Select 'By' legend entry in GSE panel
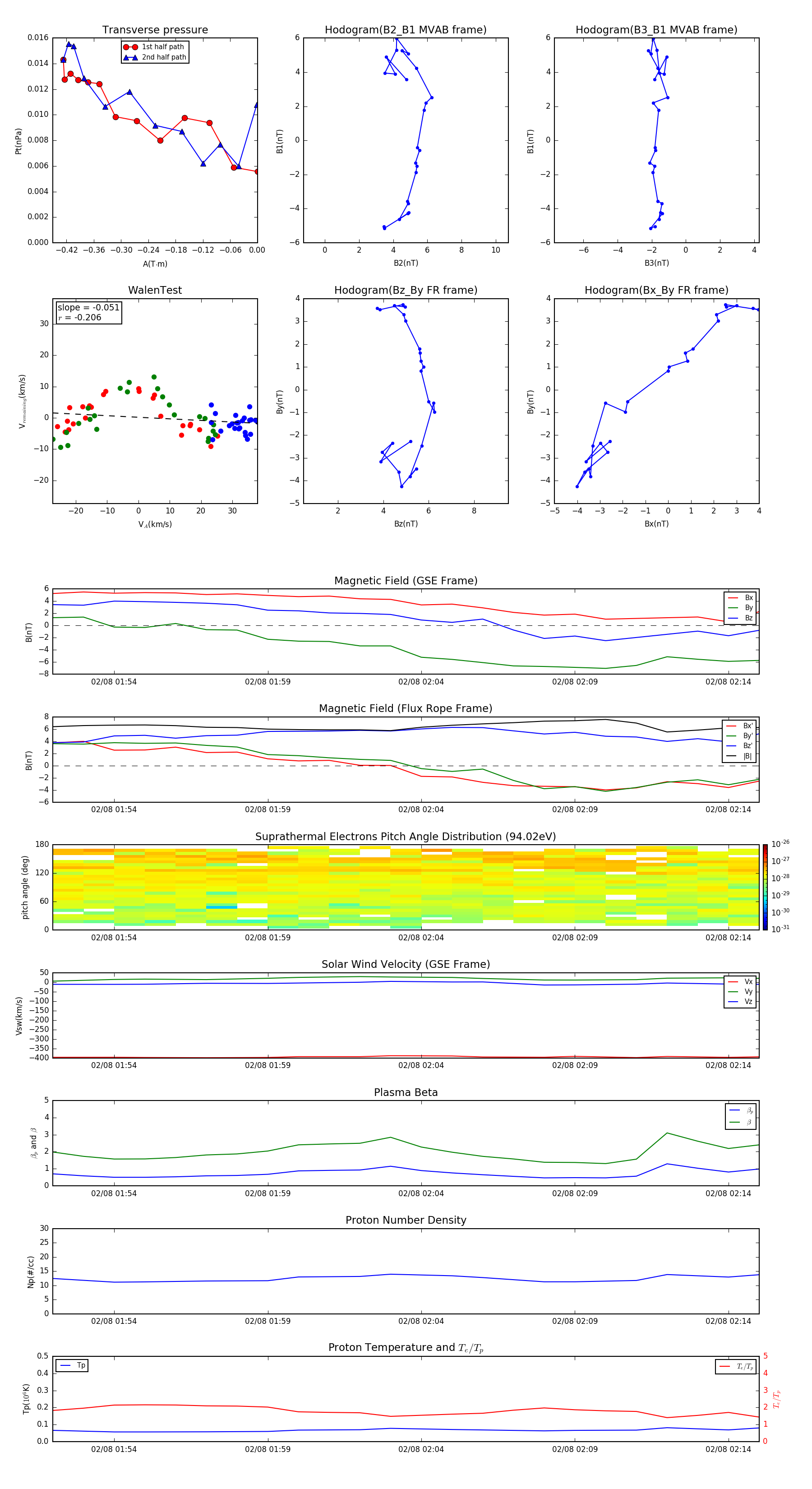The width and height of the screenshot is (812, 1489). point(740,607)
